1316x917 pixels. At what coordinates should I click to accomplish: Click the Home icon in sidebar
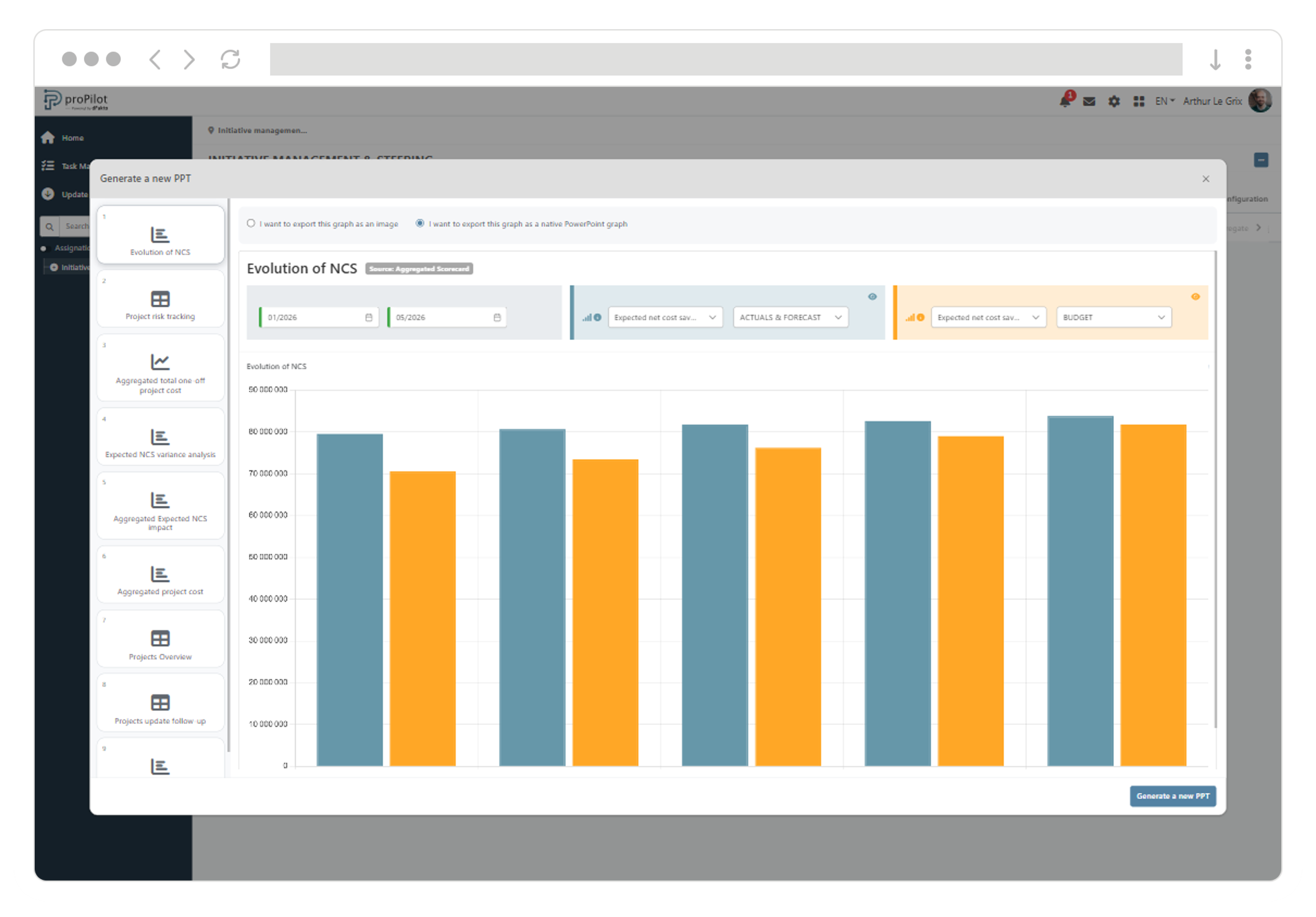48,138
